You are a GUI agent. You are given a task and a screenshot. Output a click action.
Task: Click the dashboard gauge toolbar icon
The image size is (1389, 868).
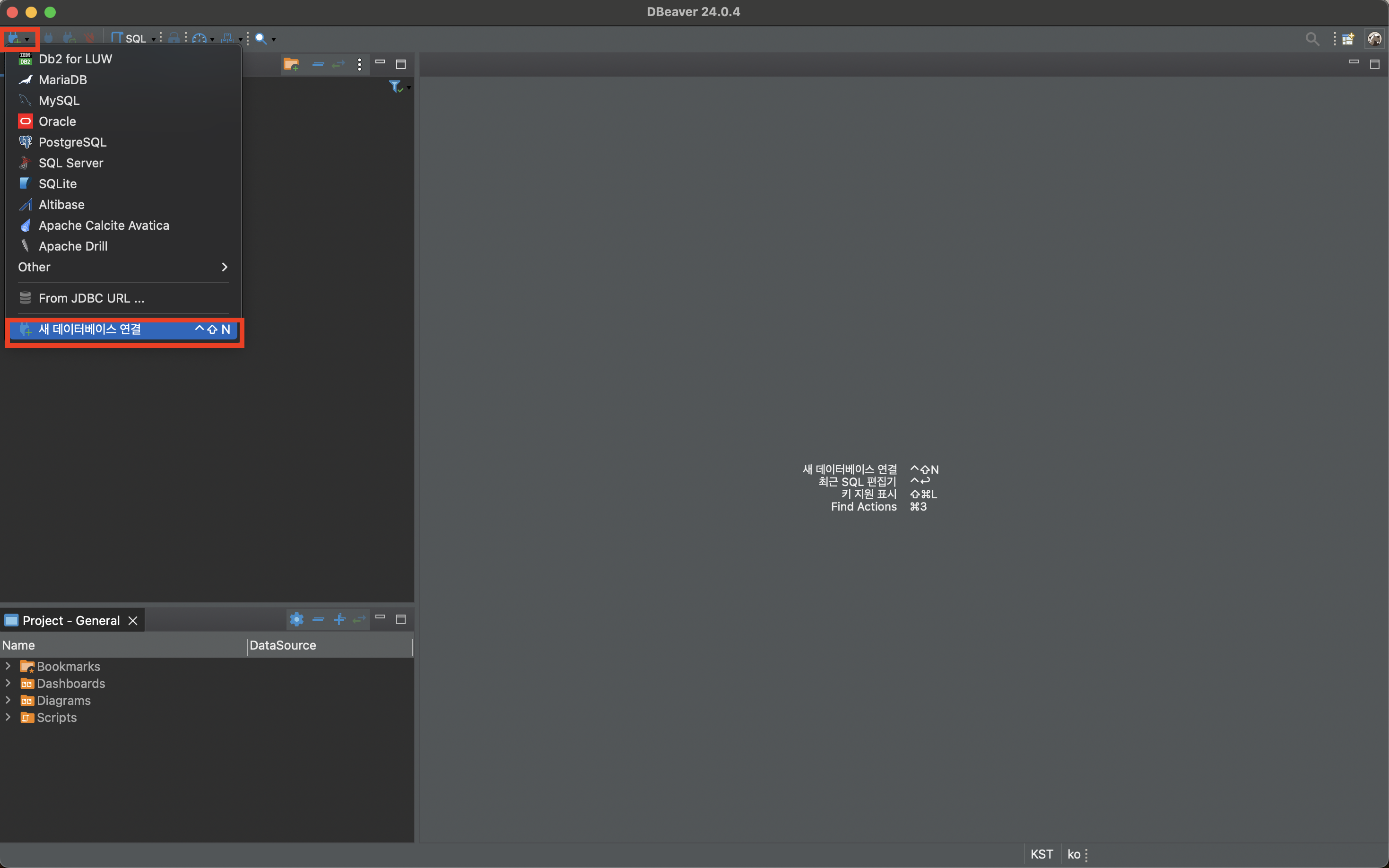[199, 38]
